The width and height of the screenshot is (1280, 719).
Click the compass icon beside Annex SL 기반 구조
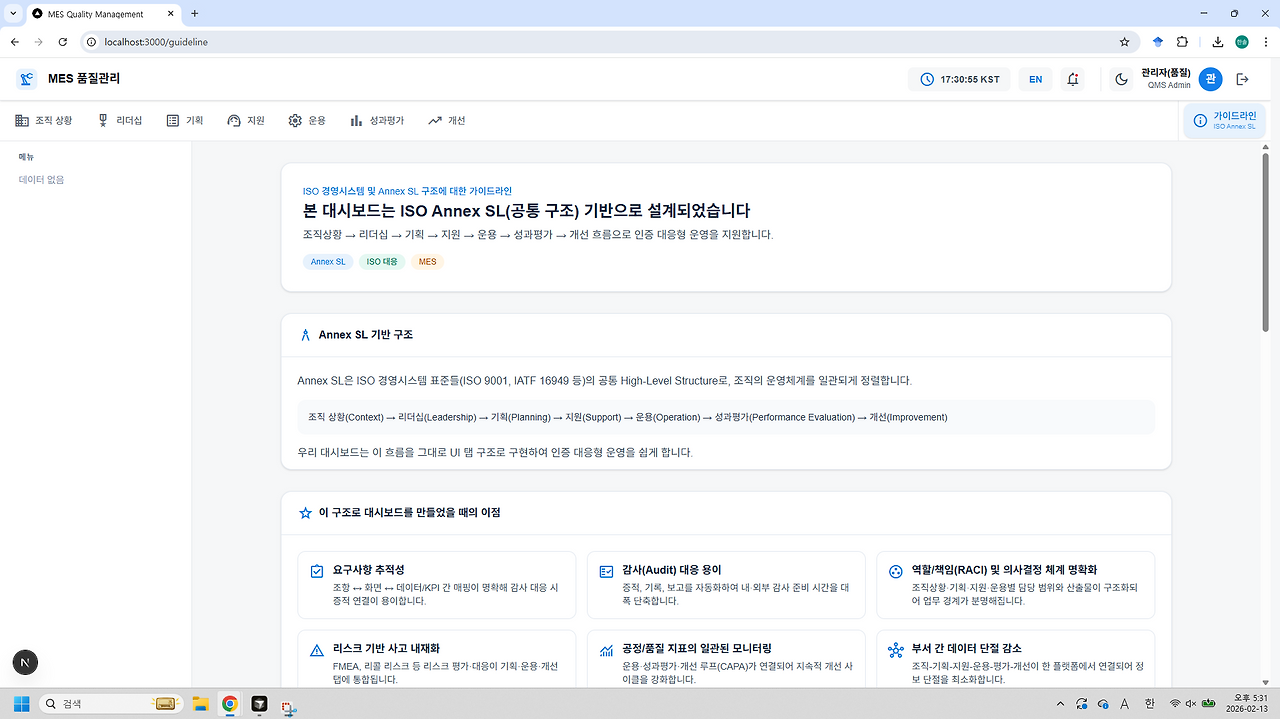tap(306, 335)
